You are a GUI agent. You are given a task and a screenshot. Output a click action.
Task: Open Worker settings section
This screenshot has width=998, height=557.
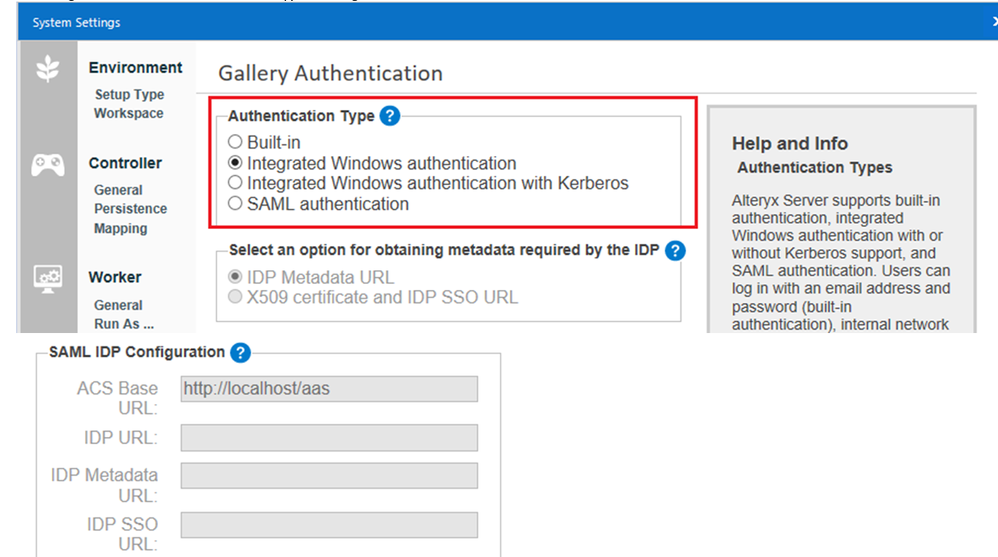click(x=115, y=278)
